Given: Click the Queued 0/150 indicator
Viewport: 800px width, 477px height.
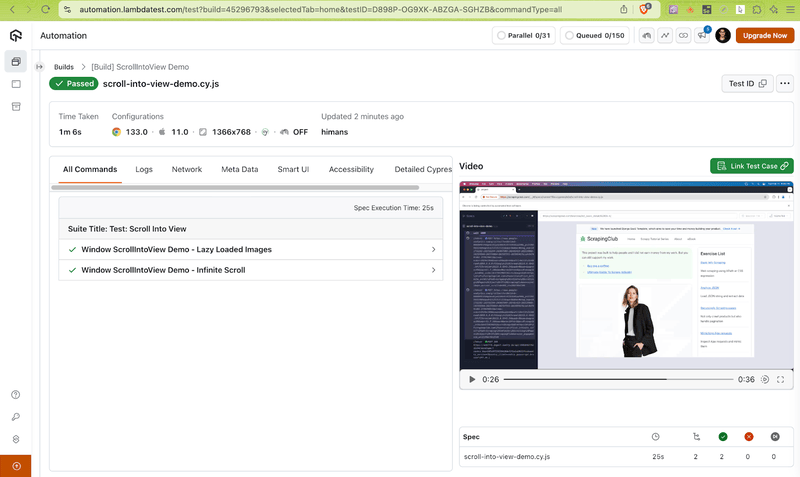Looking at the screenshot, I should 594,35.
